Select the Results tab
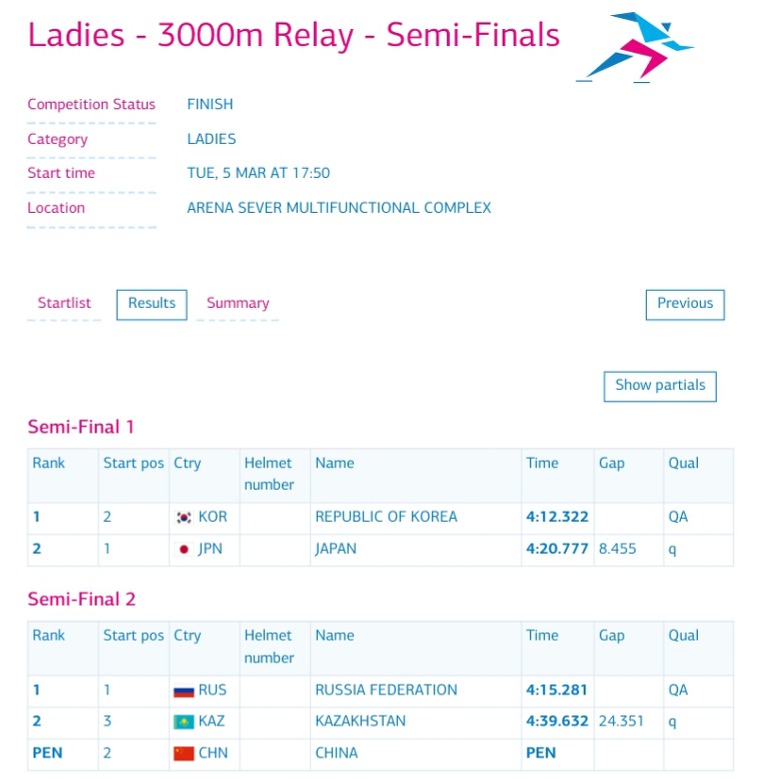764x782 pixels. tap(152, 304)
